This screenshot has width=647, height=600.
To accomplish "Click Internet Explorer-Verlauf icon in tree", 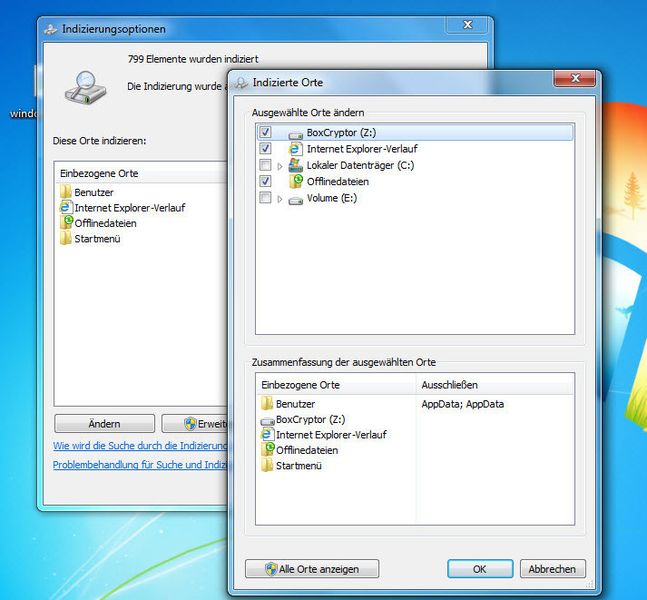I will (295, 149).
